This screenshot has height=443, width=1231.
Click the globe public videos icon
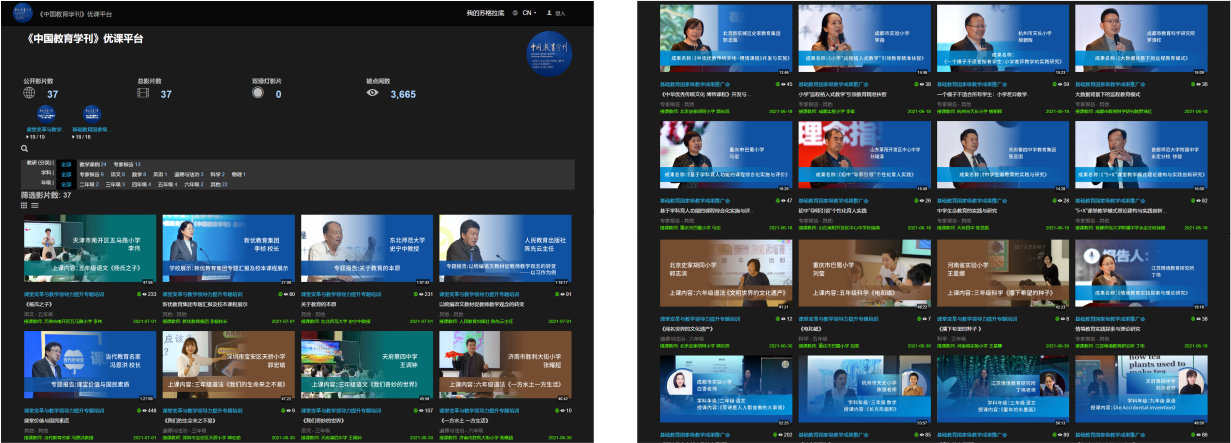pyautogui.click(x=29, y=93)
